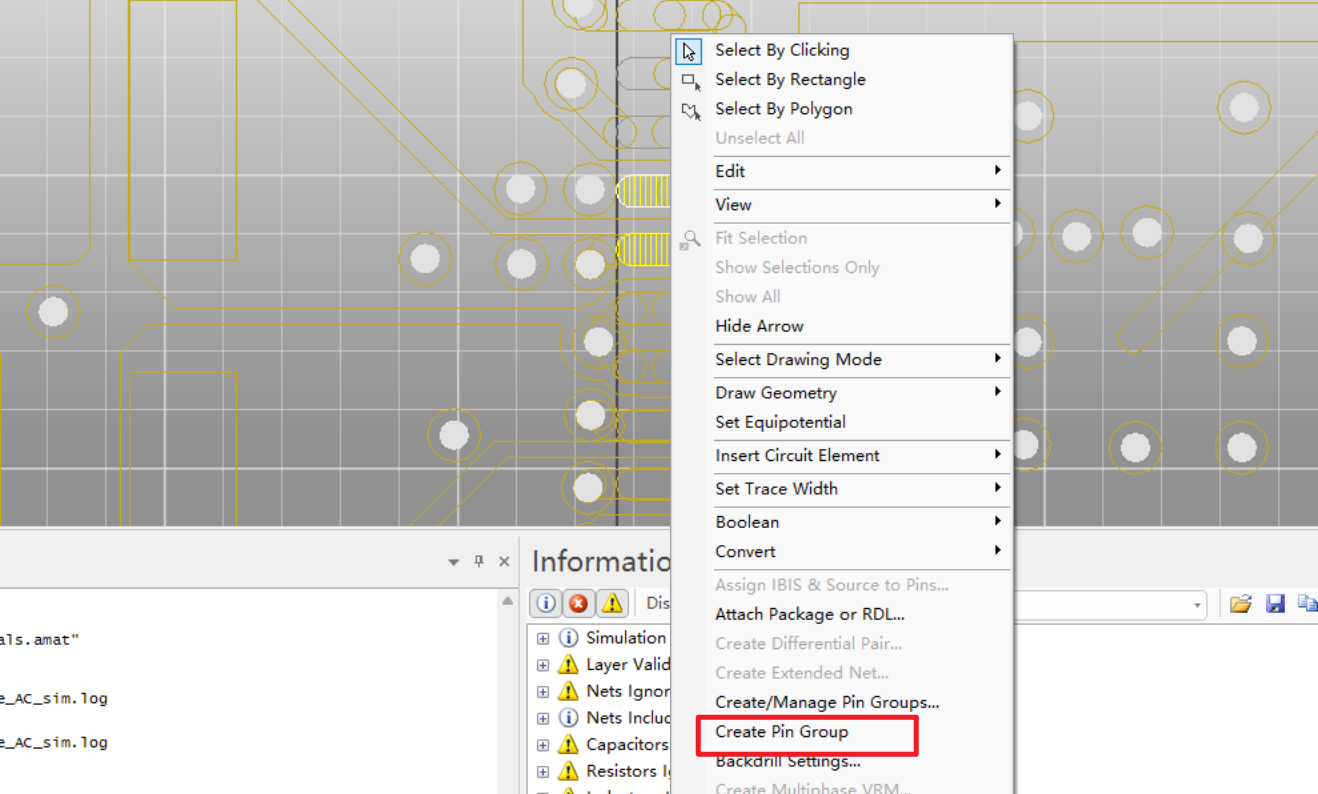Open the View submenu
Screen dimensions: 1318x794
pyautogui.click(x=842, y=204)
